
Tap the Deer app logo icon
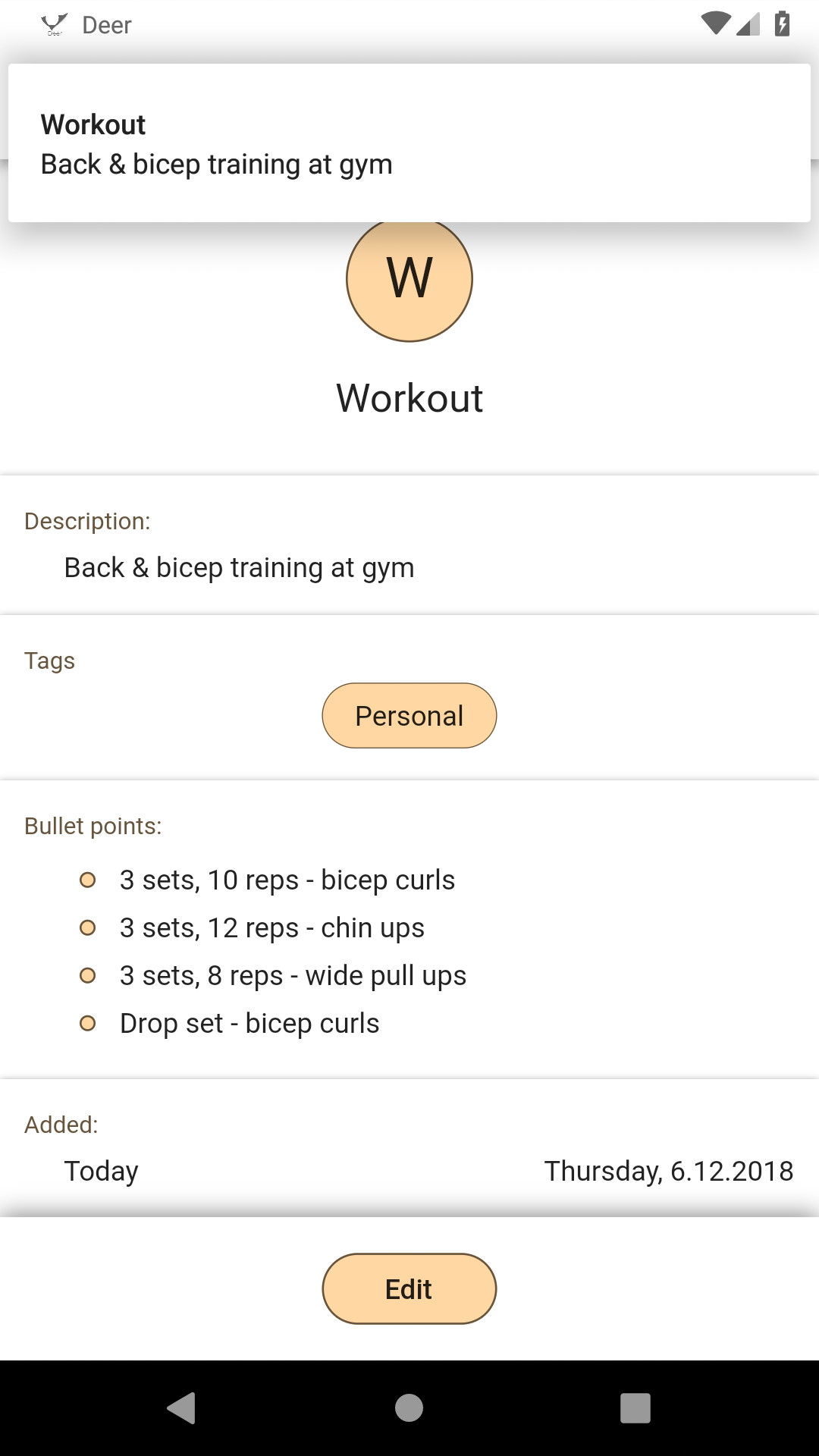[55, 25]
